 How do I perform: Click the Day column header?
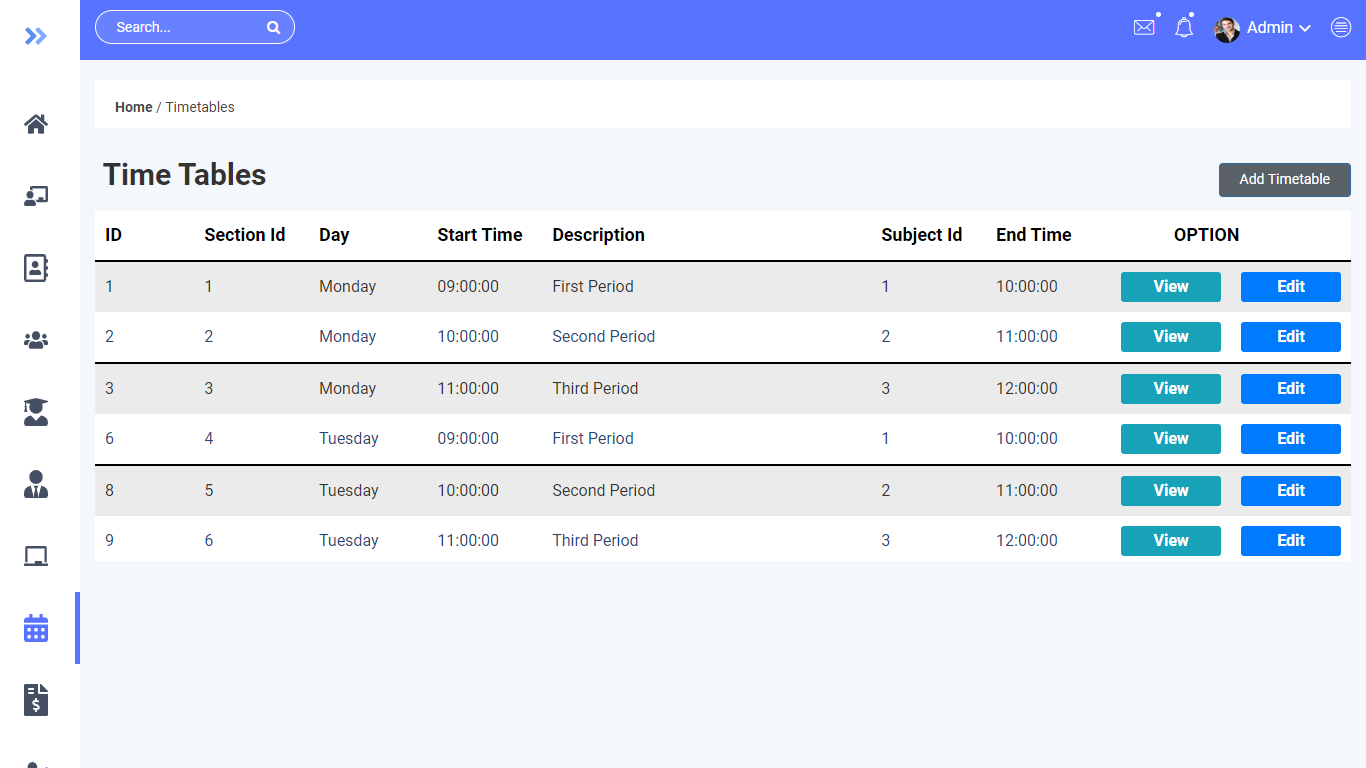point(334,235)
